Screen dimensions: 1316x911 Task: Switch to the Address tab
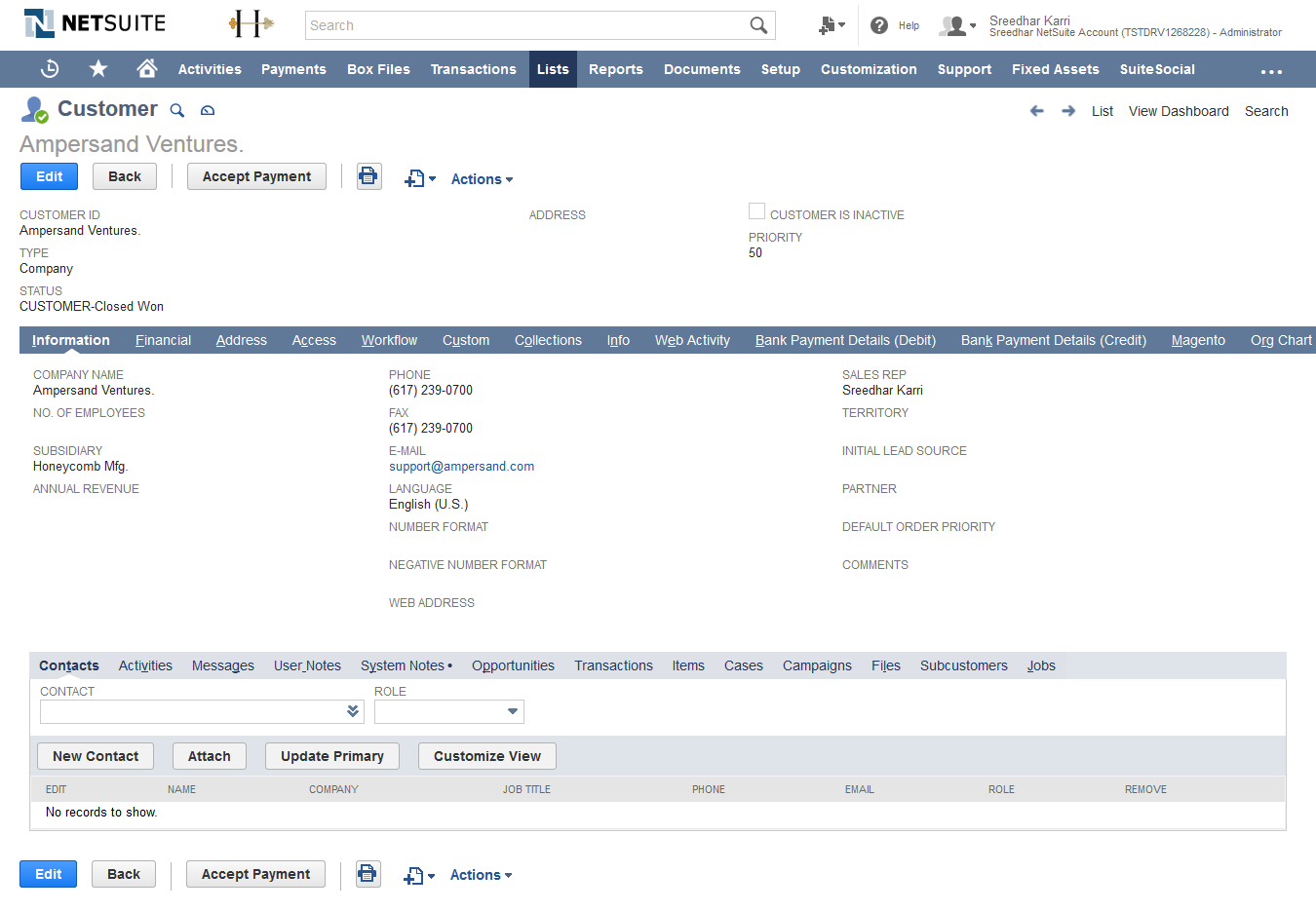pos(242,340)
